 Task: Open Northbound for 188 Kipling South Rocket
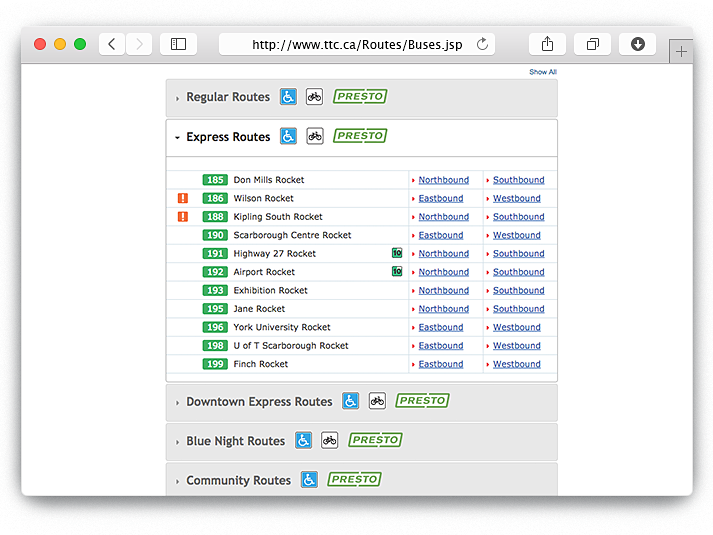point(443,217)
